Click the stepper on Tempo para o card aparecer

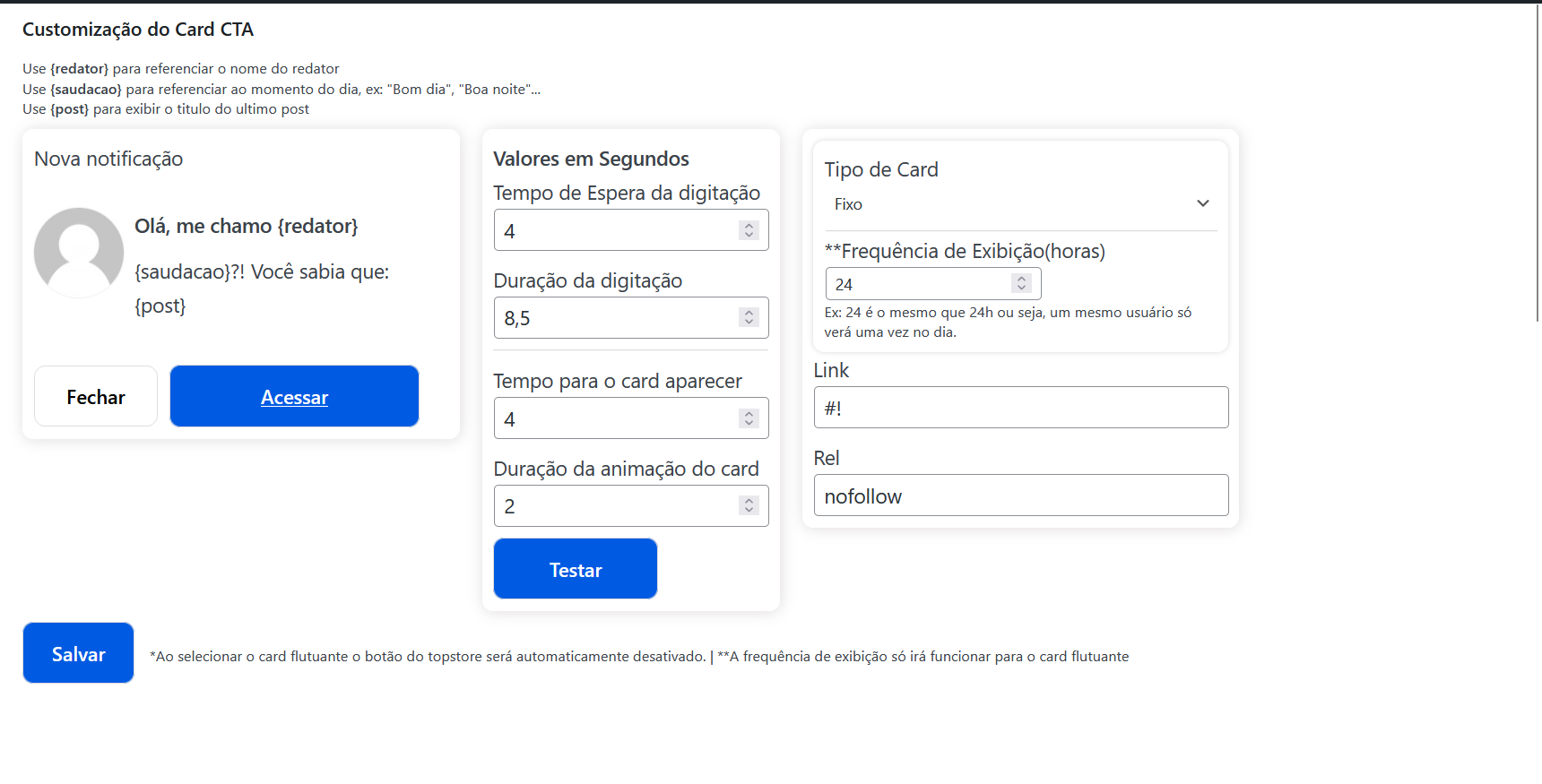(749, 418)
